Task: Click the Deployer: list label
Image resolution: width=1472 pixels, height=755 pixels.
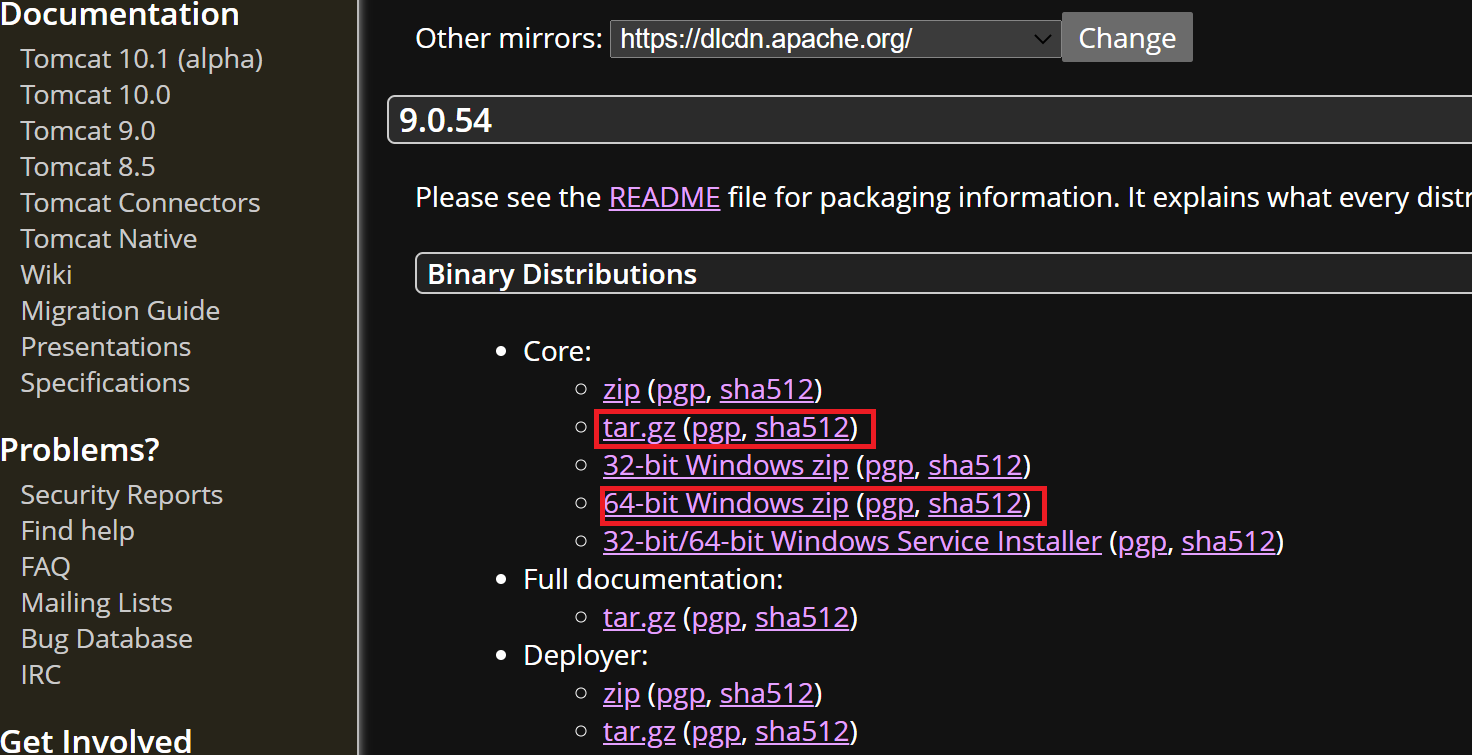Action: click(x=586, y=656)
